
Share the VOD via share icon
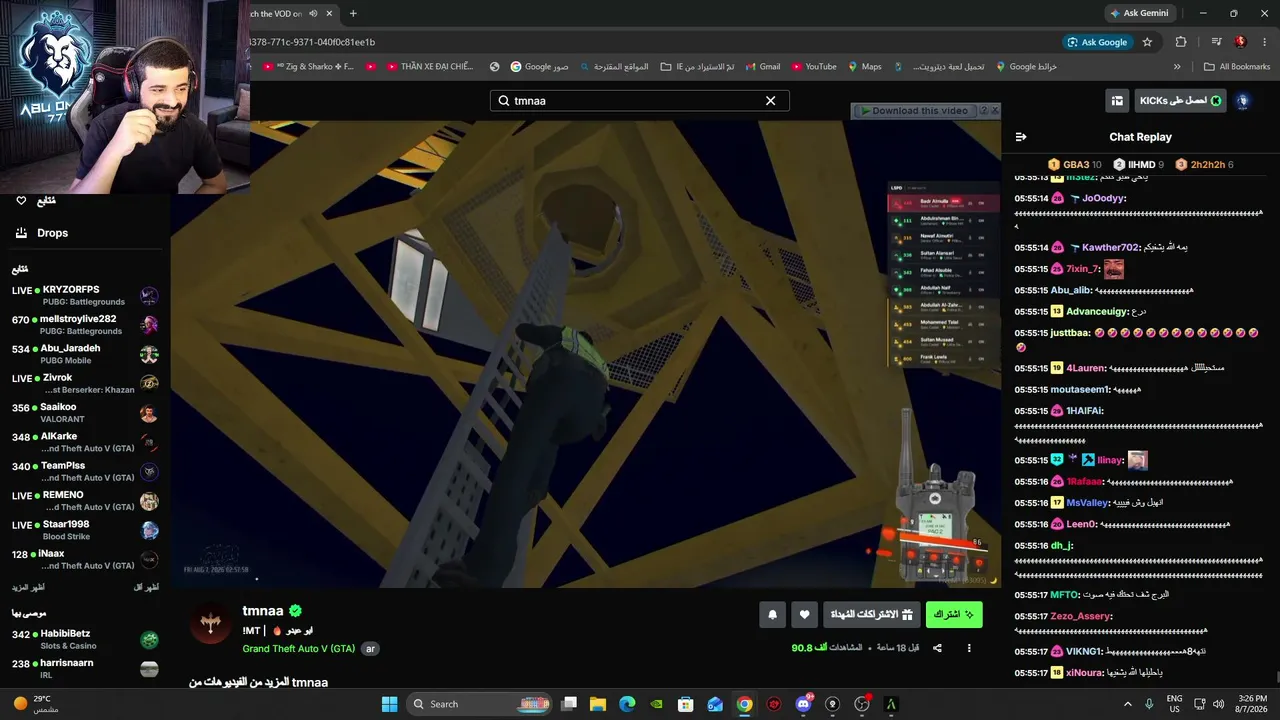[937, 648]
